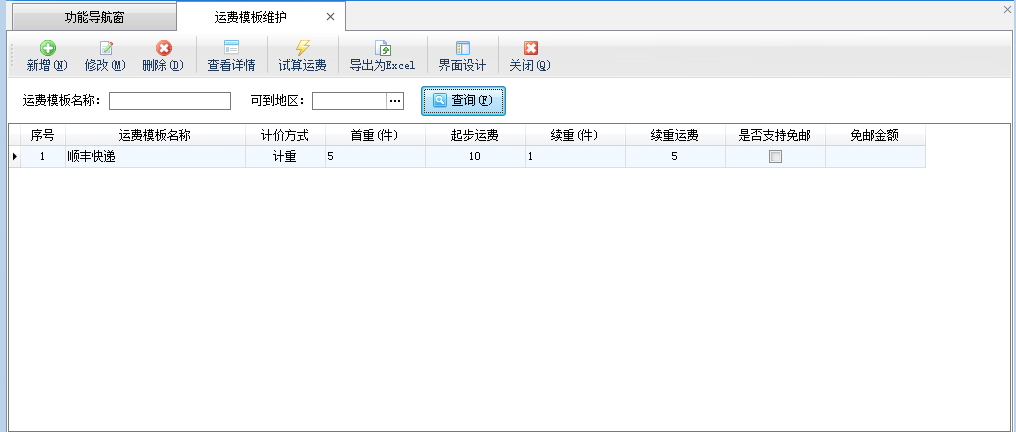
Task: Select the 运费模板维护 tab
Action: click(x=250, y=17)
